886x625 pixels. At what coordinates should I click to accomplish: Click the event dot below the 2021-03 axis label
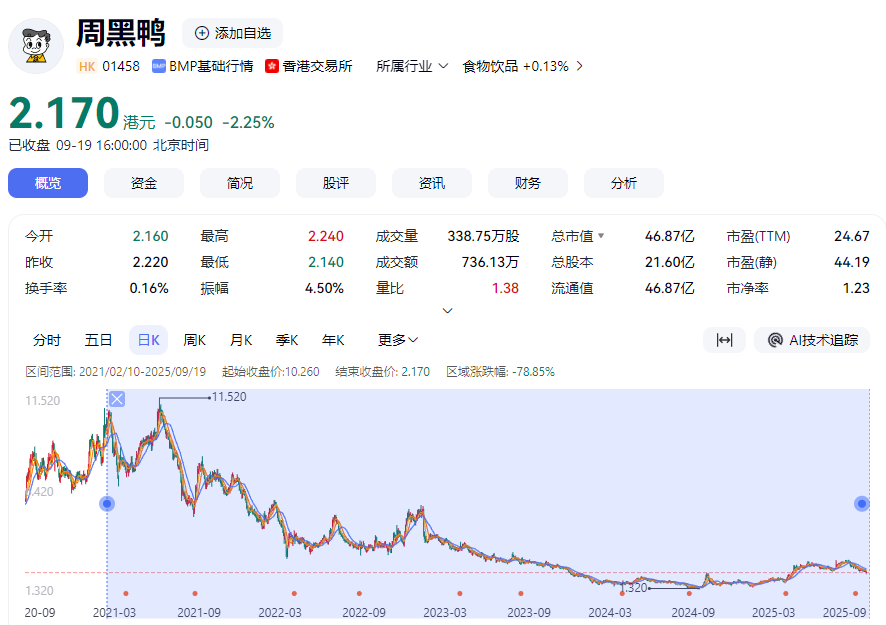tap(125, 593)
